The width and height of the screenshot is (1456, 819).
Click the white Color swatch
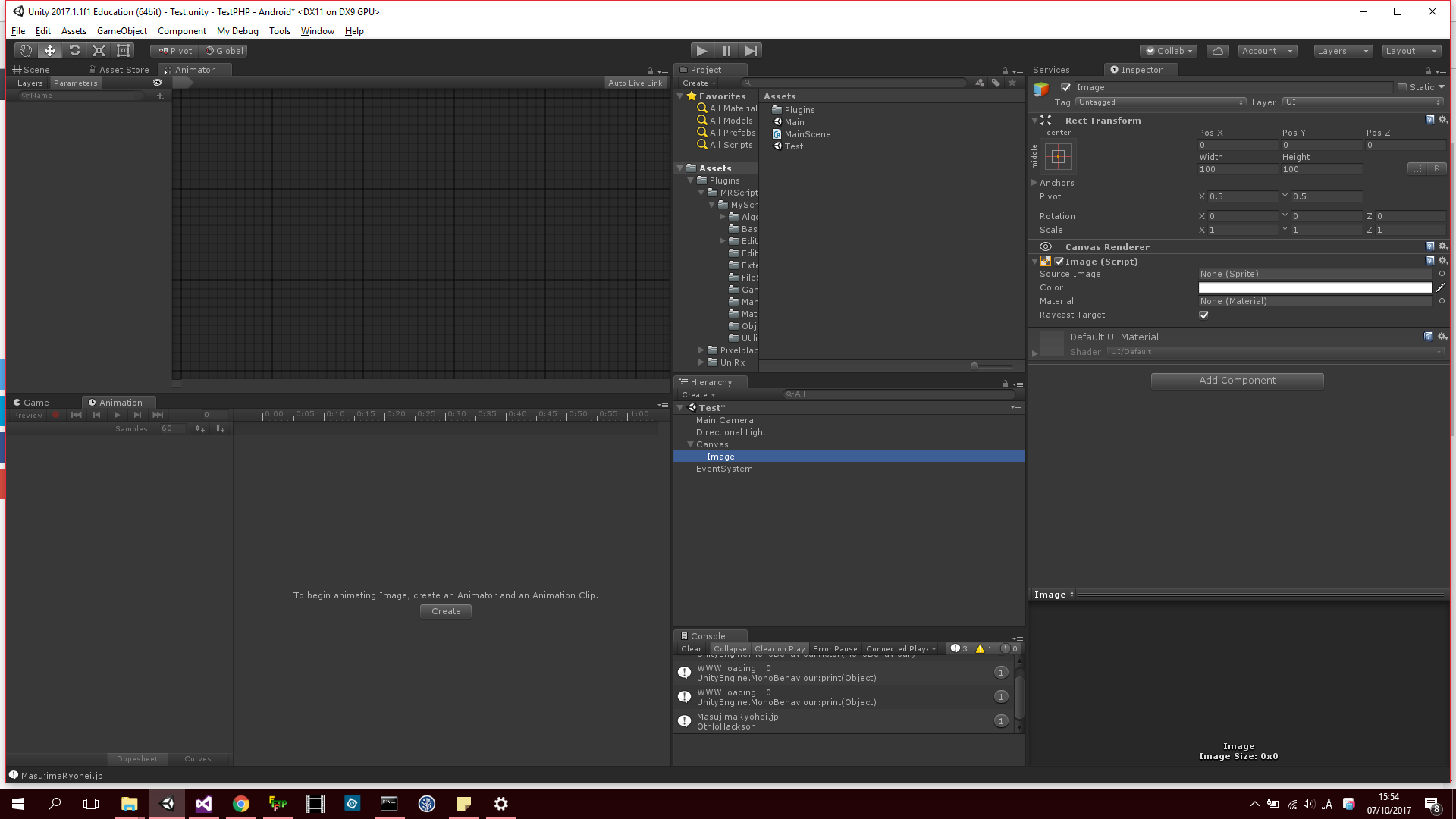[1314, 287]
